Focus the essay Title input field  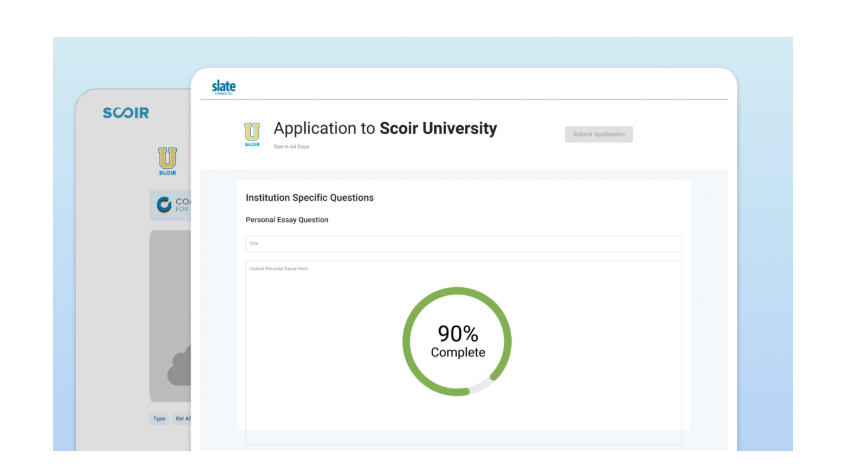pyautogui.click(x=463, y=243)
